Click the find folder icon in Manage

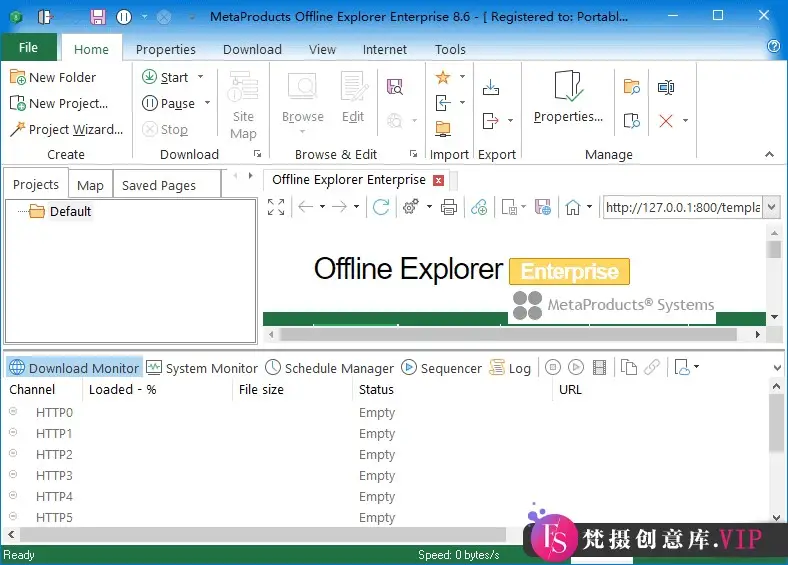(632, 87)
